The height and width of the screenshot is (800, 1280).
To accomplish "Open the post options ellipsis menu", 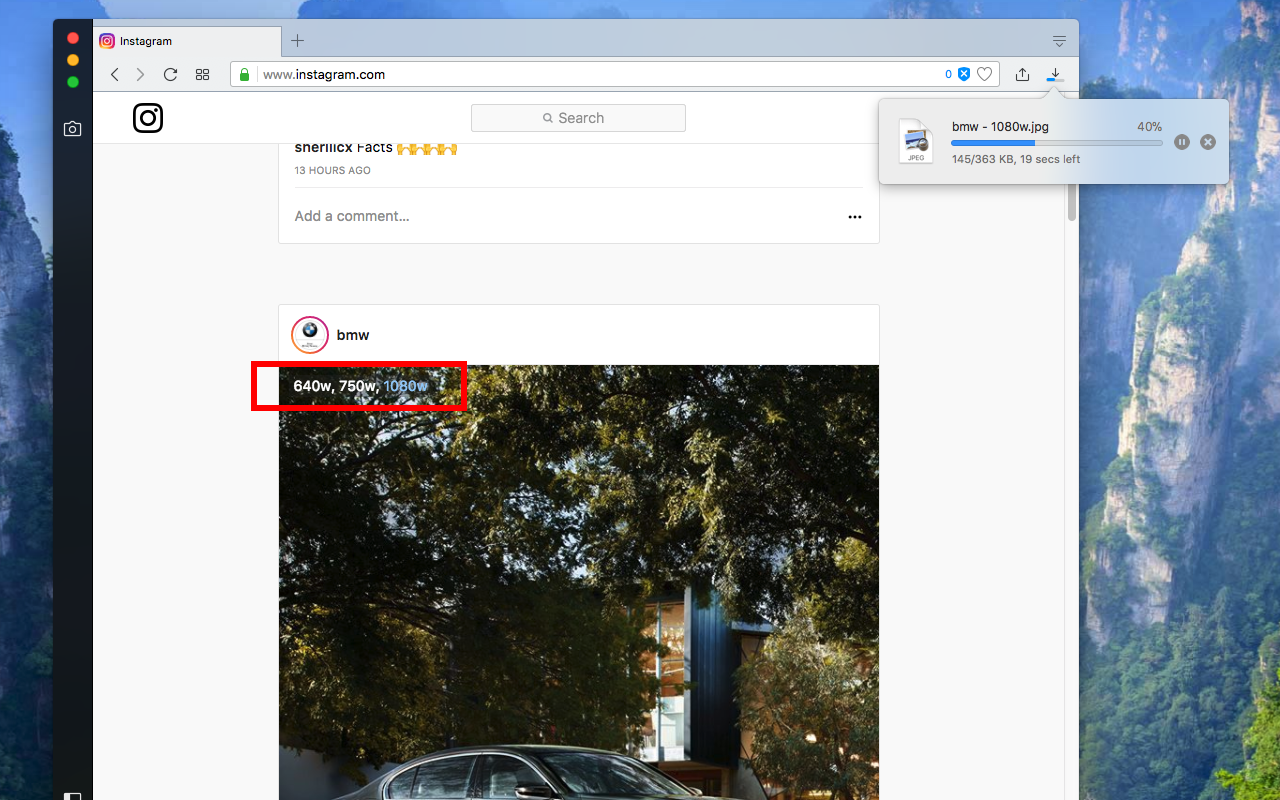I will (x=855, y=217).
